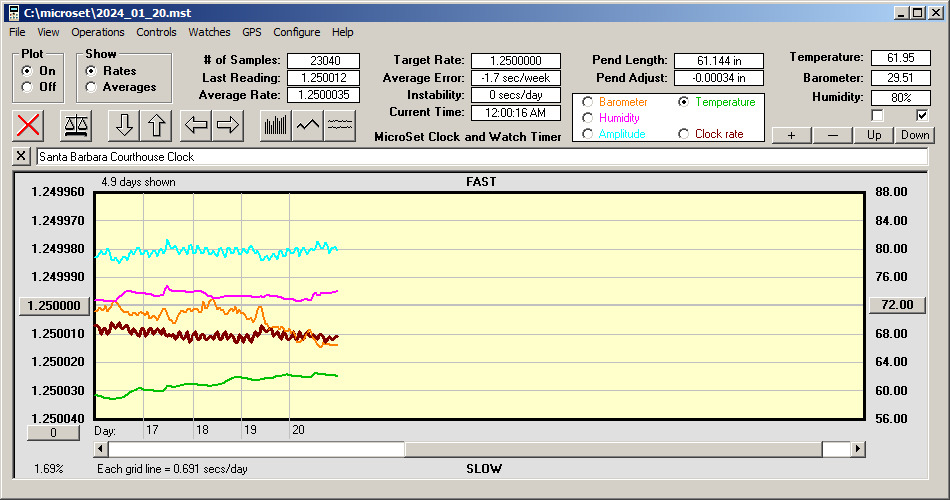Select Plot Off radio button
The width and height of the screenshot is (950, 500).
click(27, 87)
